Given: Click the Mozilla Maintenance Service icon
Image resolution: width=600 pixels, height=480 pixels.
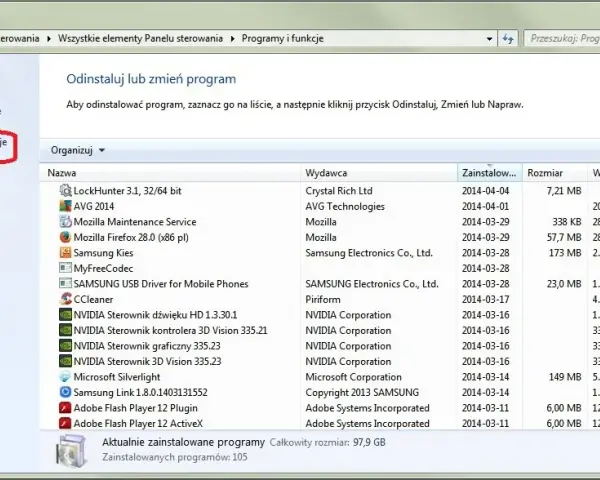Looking at the screenshot, I should (65, 221).
